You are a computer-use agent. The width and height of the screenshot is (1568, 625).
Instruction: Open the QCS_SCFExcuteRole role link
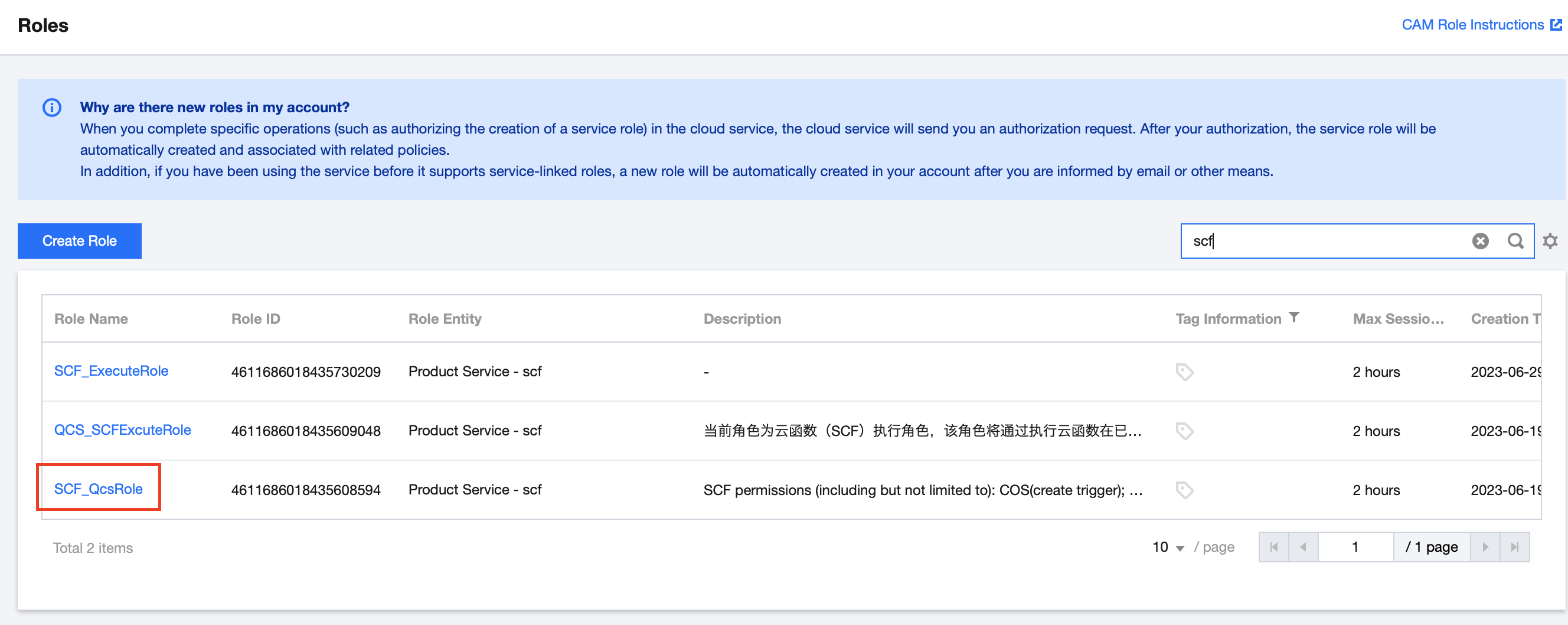pyautogui.click(x=122, y=429)
